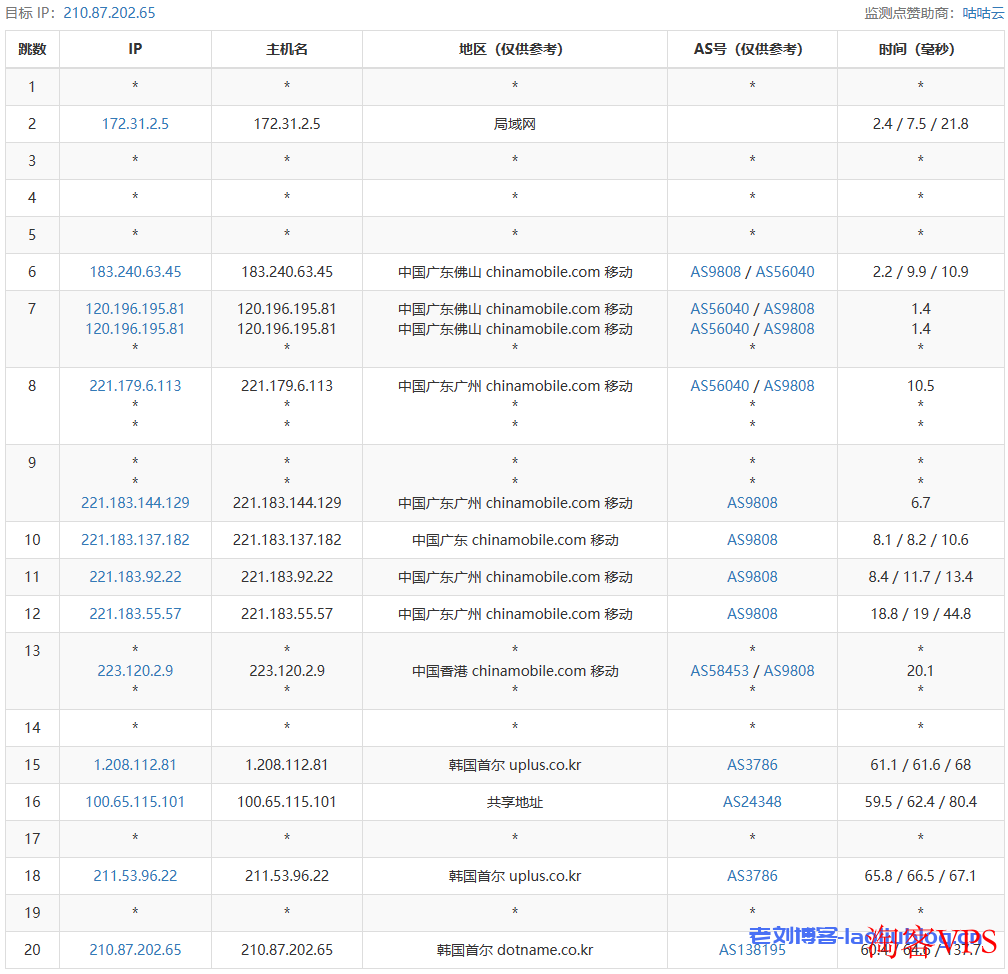The image size is (1008, 974).
Task: Open IP link 221.183.92.22
Action: (x=135, y=577)
